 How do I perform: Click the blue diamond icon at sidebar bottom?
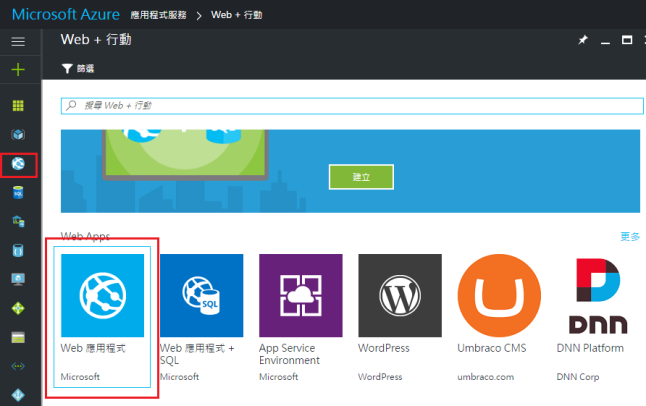pos(18,395)
